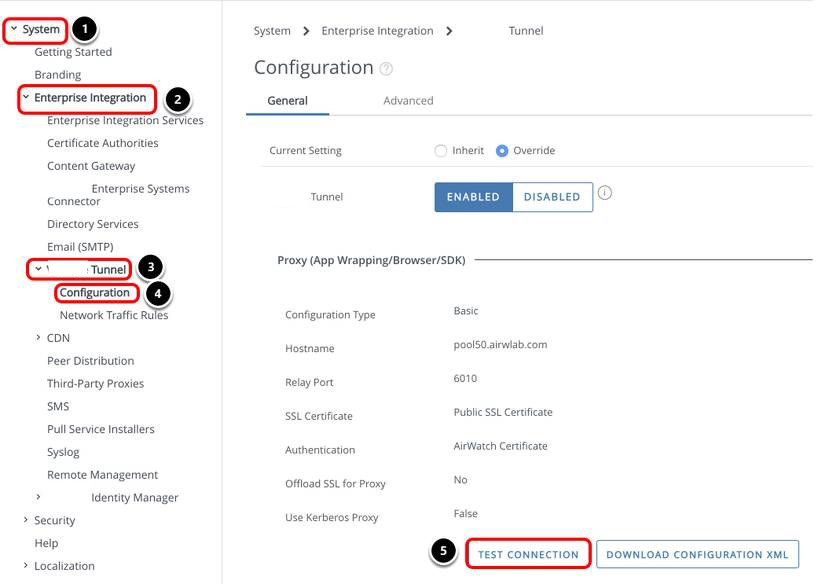
Task: Select the Inherit radio button
Action: point(441,151)
